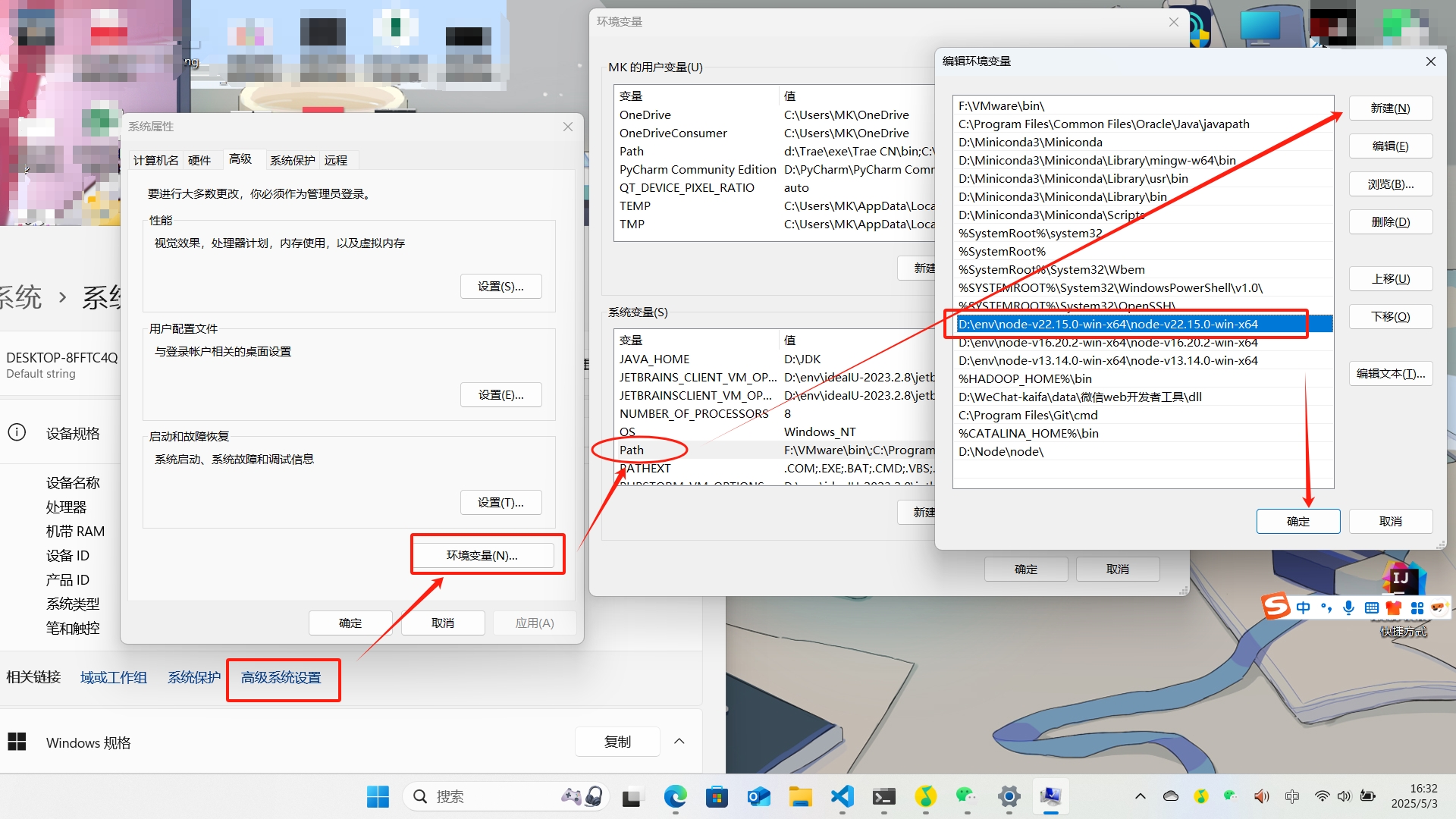Click 新建(N) in edit variable dialog
The width and height of the screenshot is (1456, 819).
(1390, 108)
